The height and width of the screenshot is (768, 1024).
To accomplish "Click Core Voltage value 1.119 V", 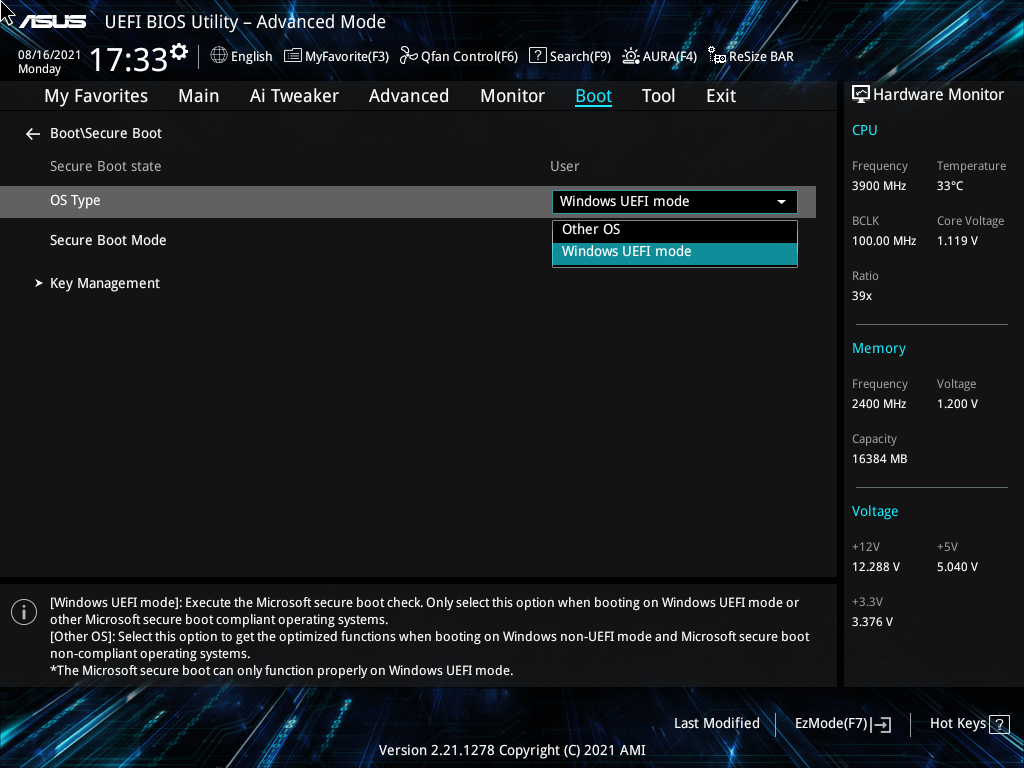I will (957, 241).
